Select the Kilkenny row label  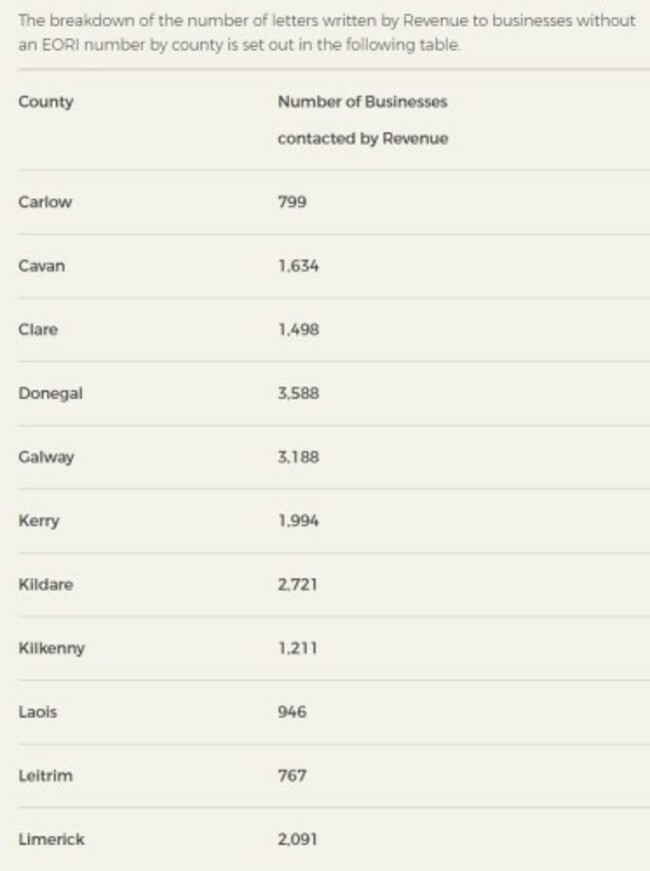pyautogui.click(x=51, y=648)
